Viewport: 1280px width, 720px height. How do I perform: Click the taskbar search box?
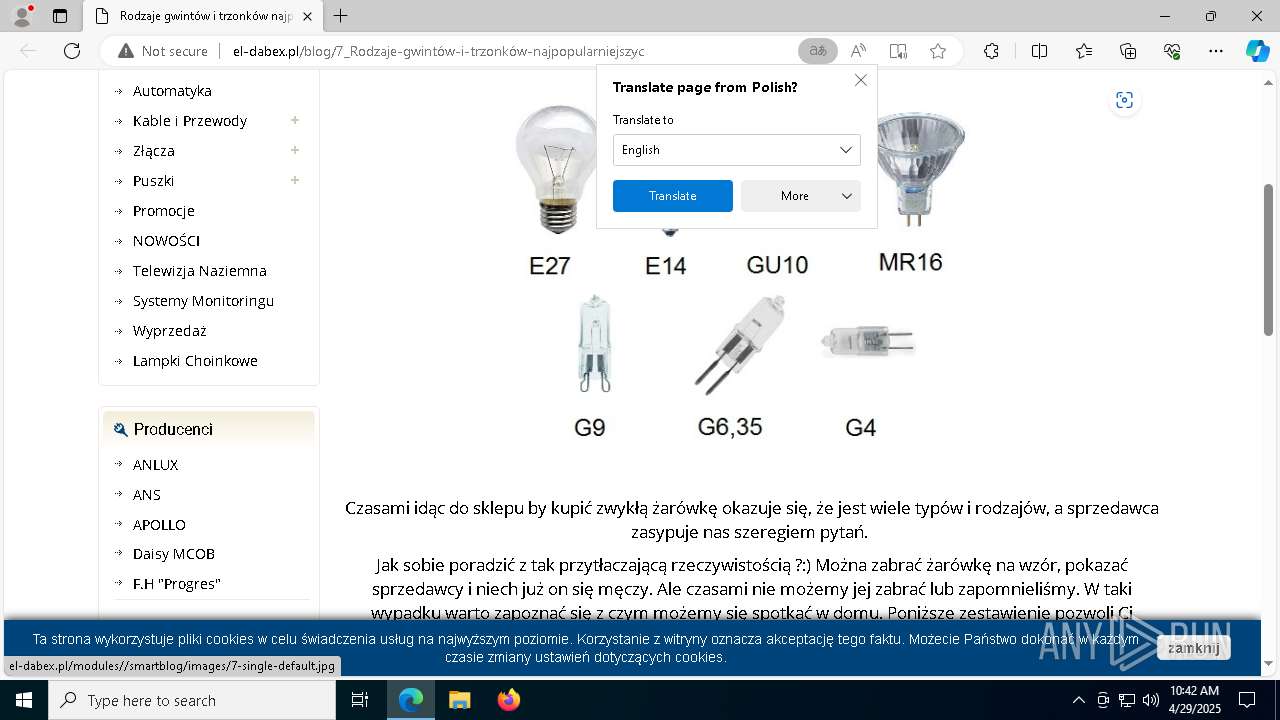pyautogui.click(x=192, y=700)
